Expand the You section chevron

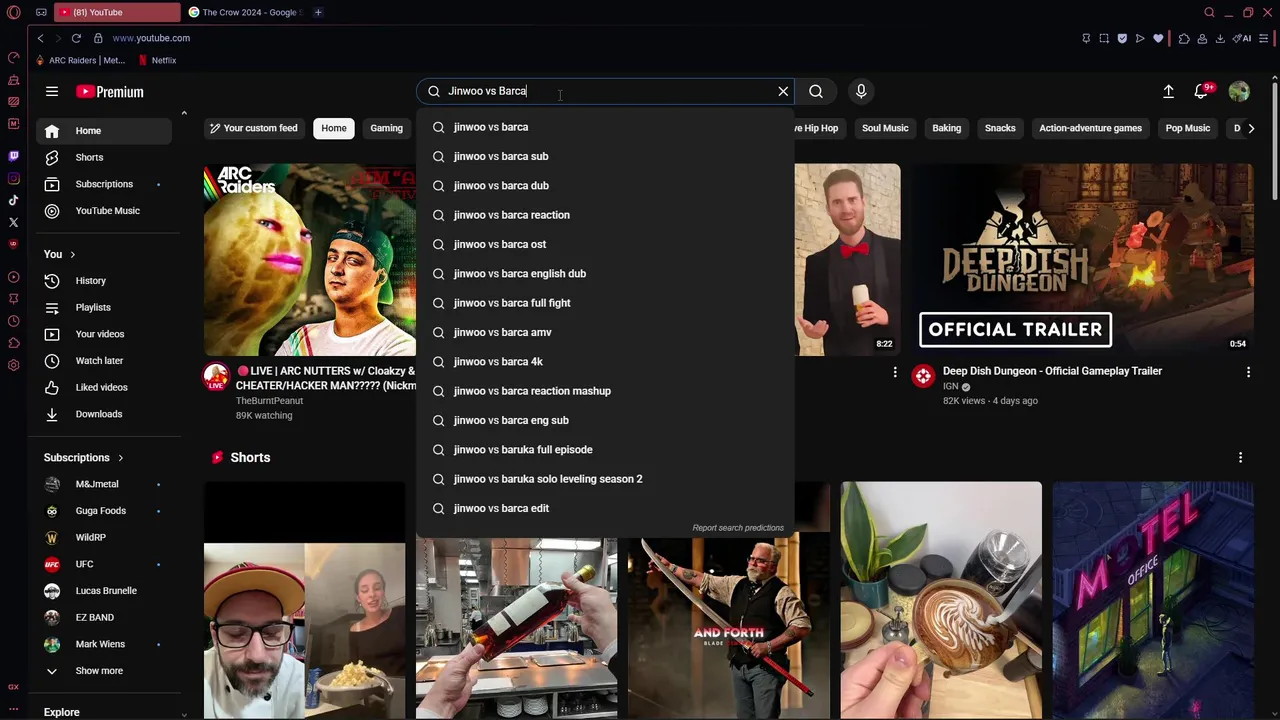[x=72, y=254]
